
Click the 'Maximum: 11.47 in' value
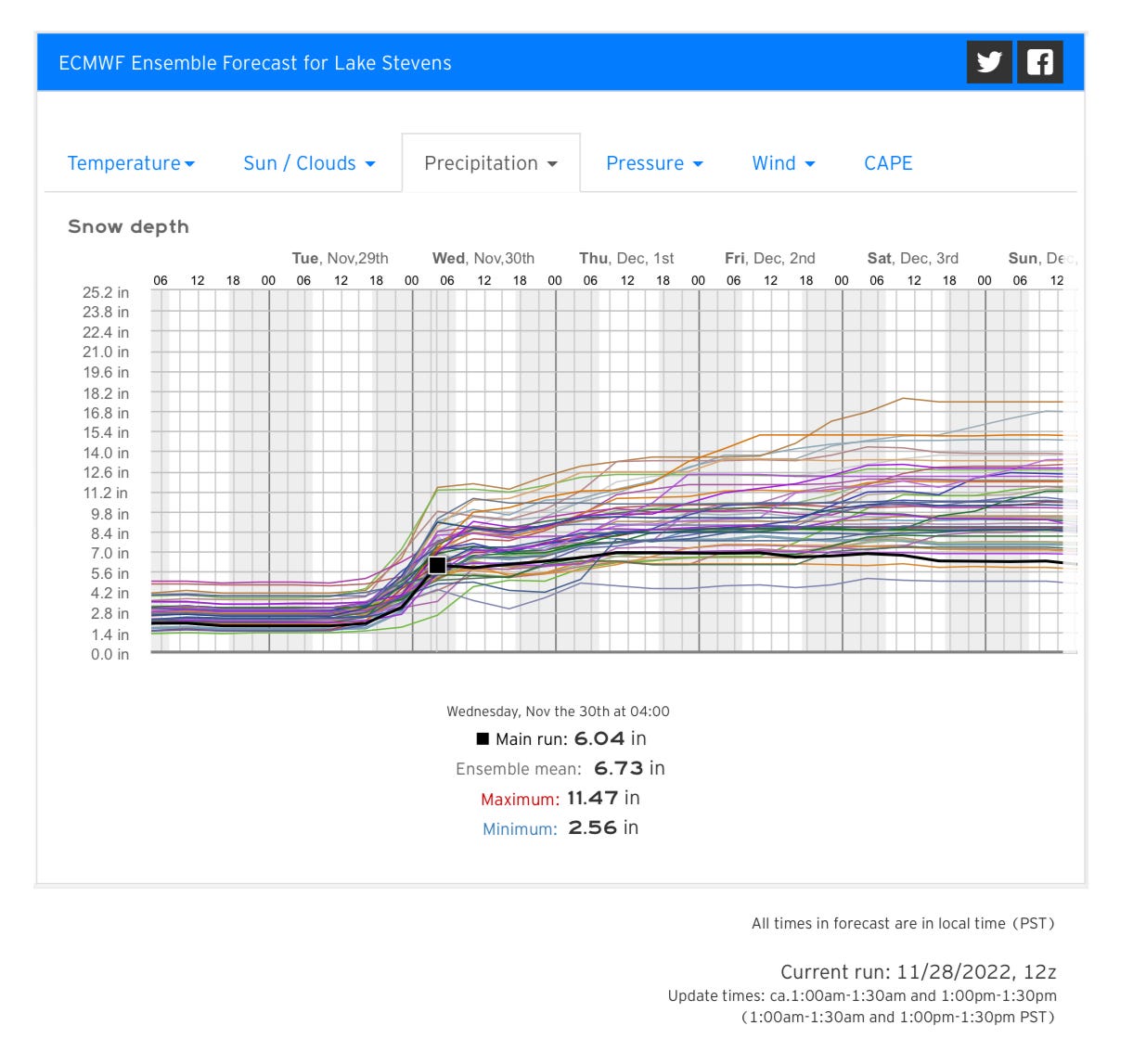(x=560, y=799)
